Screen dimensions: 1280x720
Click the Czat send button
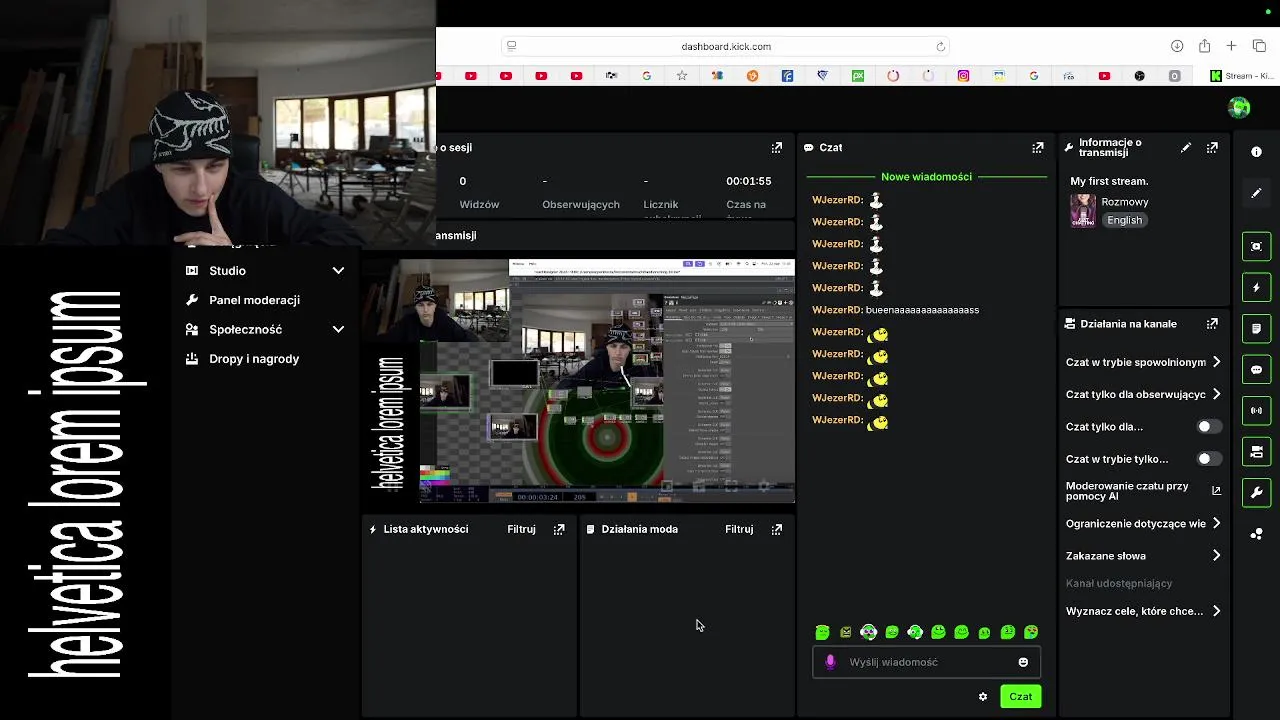tap(1020, 697)
